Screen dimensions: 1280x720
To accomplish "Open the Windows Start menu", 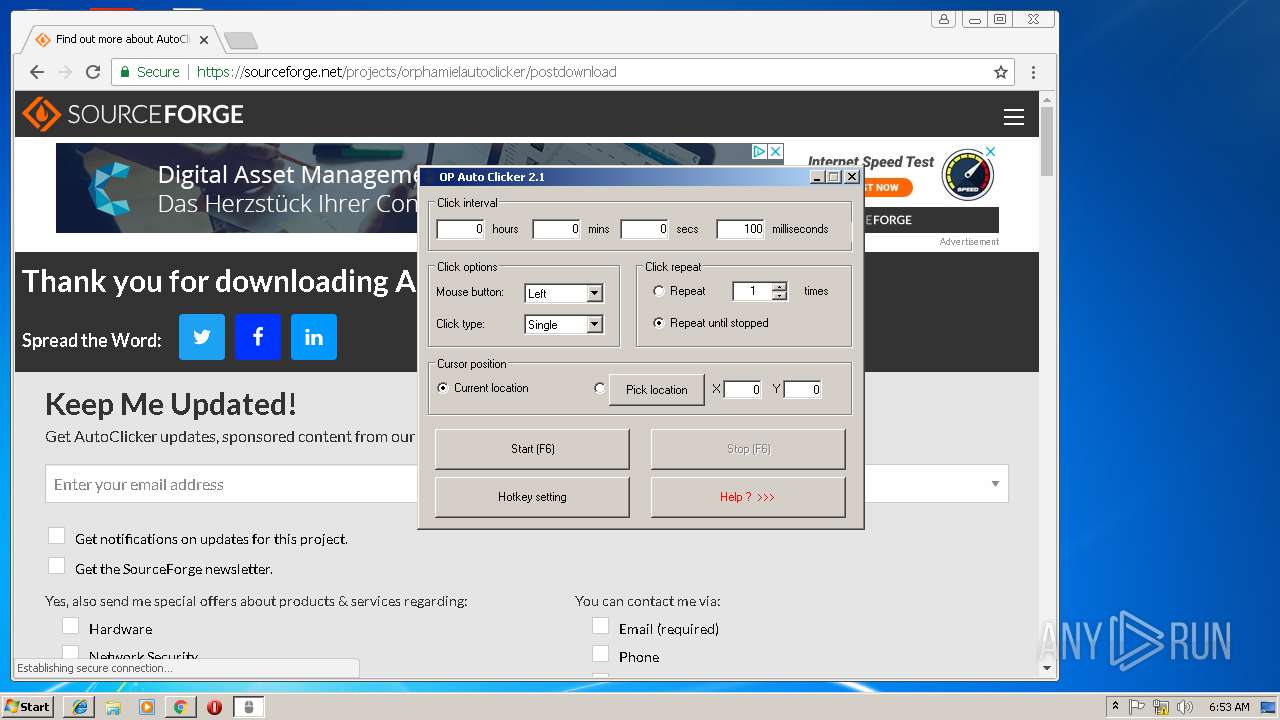I will point(27,706).
